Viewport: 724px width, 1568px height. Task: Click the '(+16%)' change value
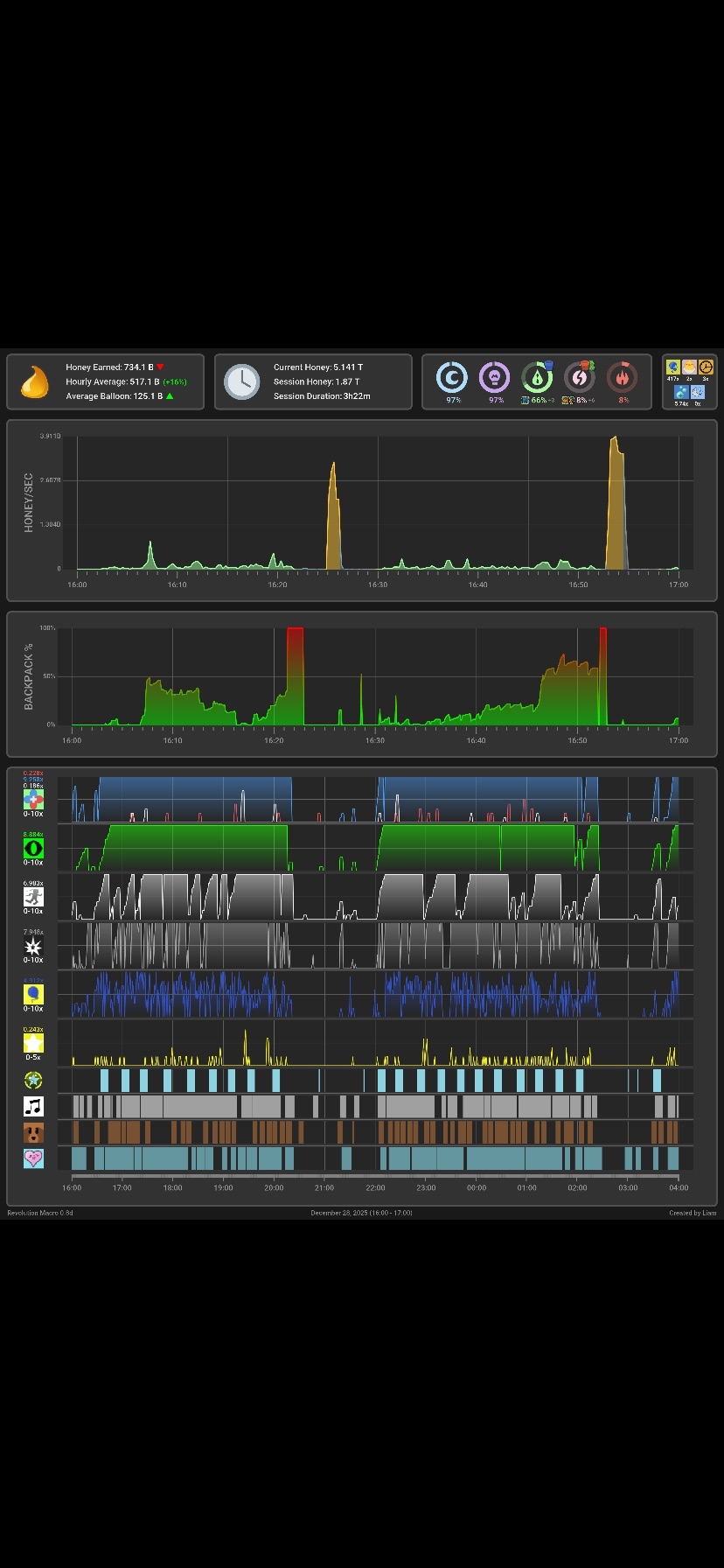click(175, 381)
